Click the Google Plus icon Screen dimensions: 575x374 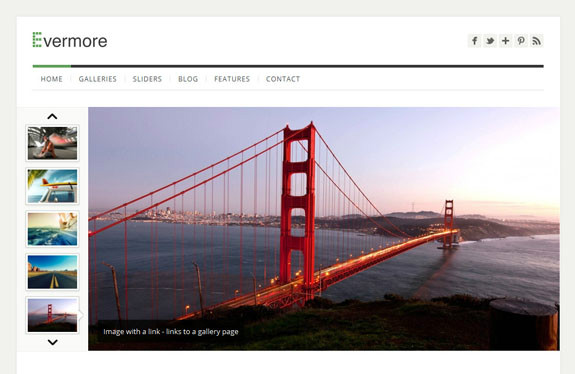pos(505,41)
